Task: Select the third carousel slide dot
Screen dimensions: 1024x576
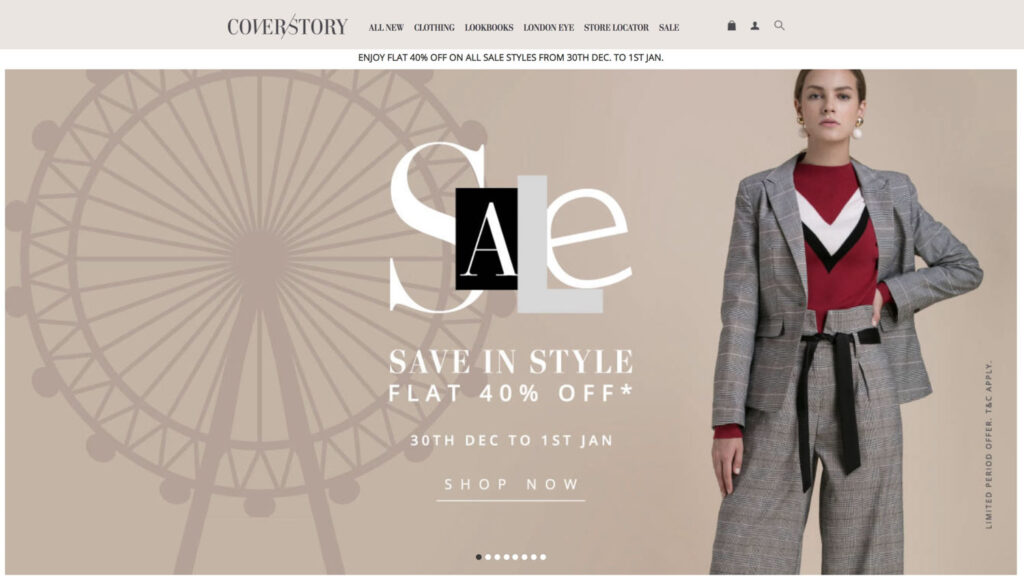Action: (x=497, y=557)
